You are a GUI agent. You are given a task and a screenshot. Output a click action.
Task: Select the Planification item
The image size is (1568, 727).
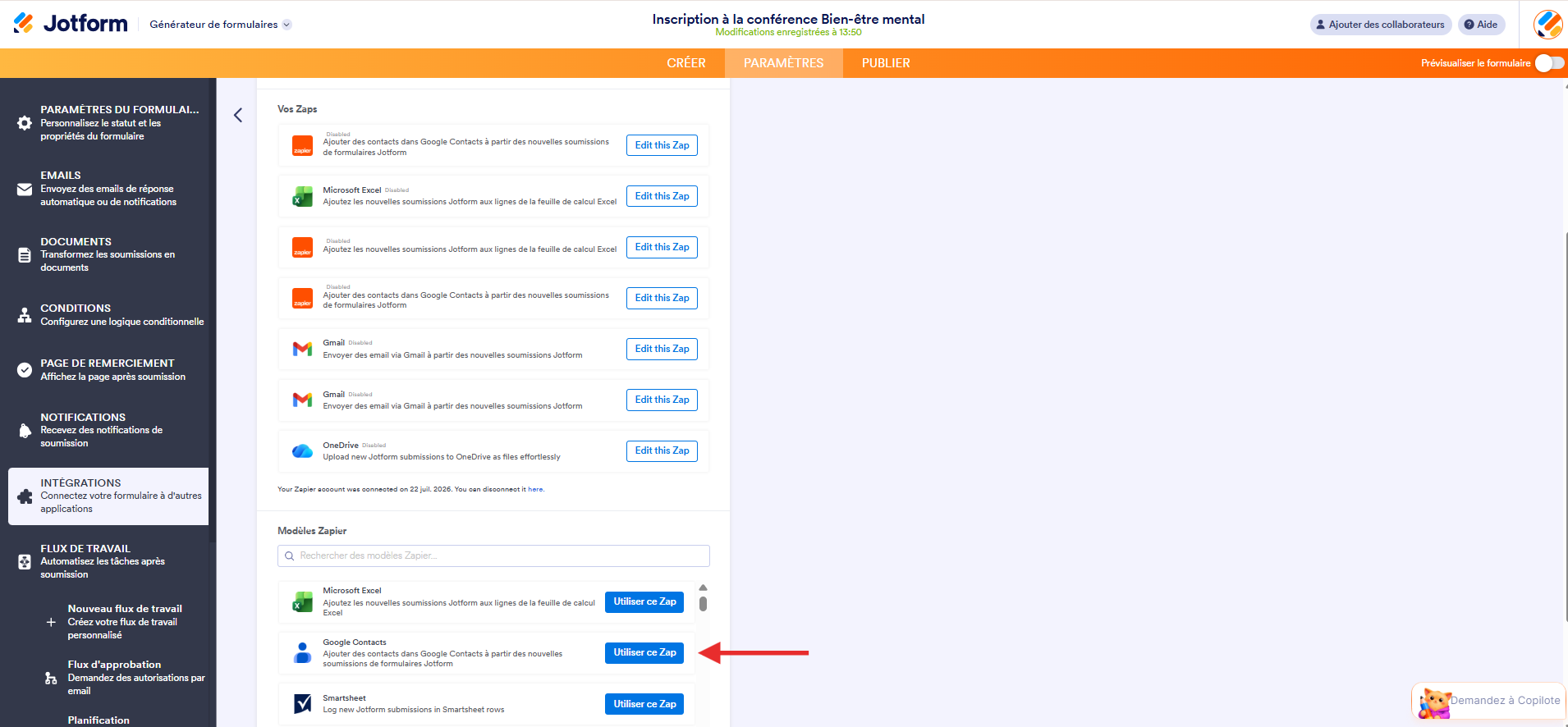point(99,720)
